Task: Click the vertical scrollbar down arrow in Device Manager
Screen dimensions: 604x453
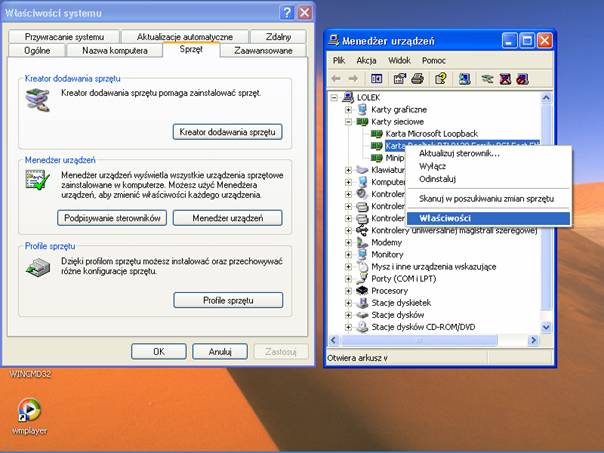Action: [546, 327]
